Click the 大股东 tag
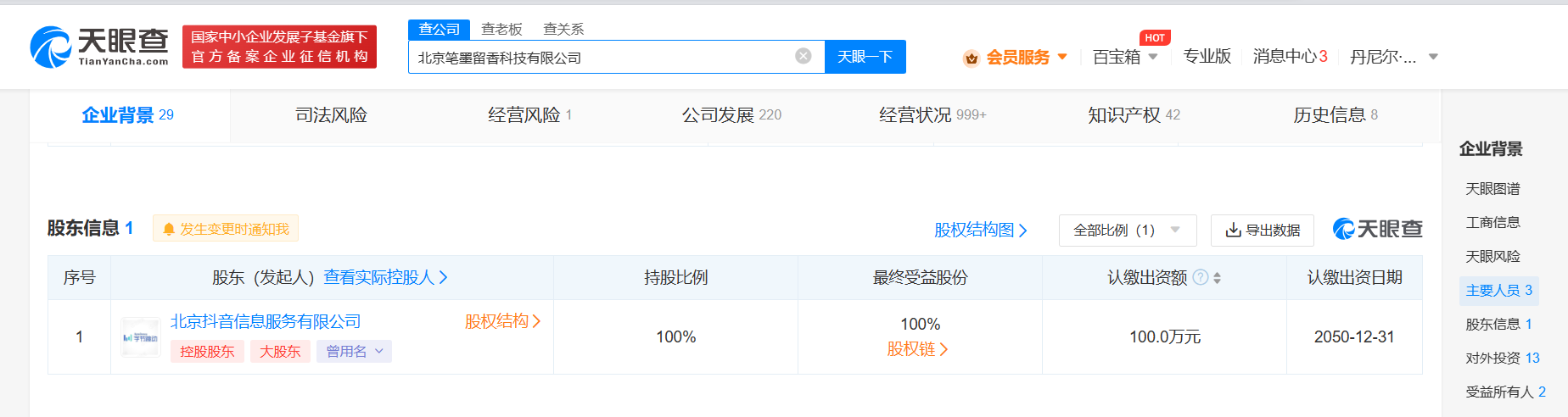This screenshot has height=417, width=1568. [280, 351]
